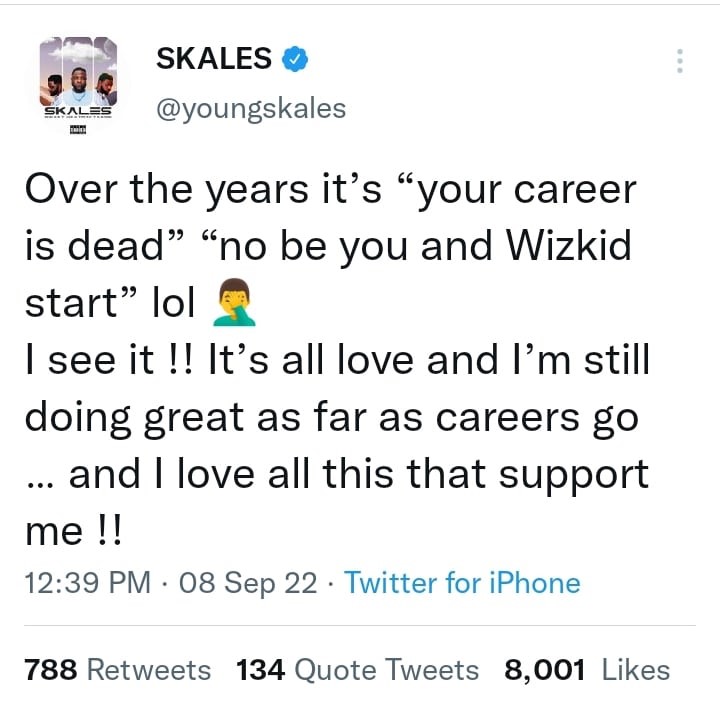The image size is (720, 704).
Task: Click the blue verified badge
Action: 294,60
